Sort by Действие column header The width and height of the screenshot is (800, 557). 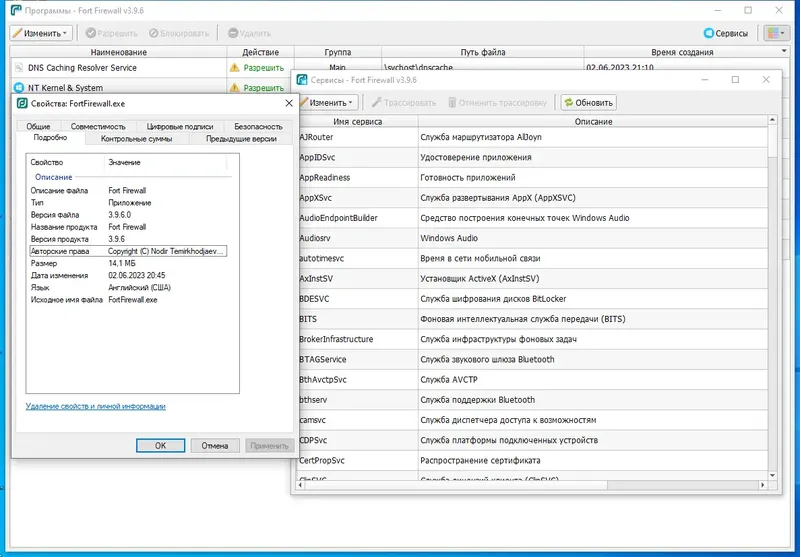(260, 52)
